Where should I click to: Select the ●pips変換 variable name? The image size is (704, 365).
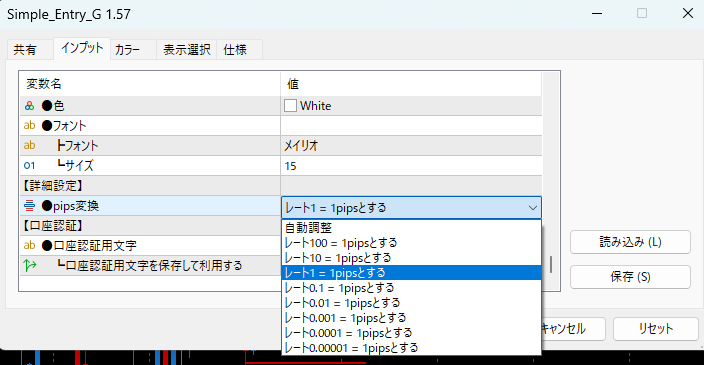70,206
